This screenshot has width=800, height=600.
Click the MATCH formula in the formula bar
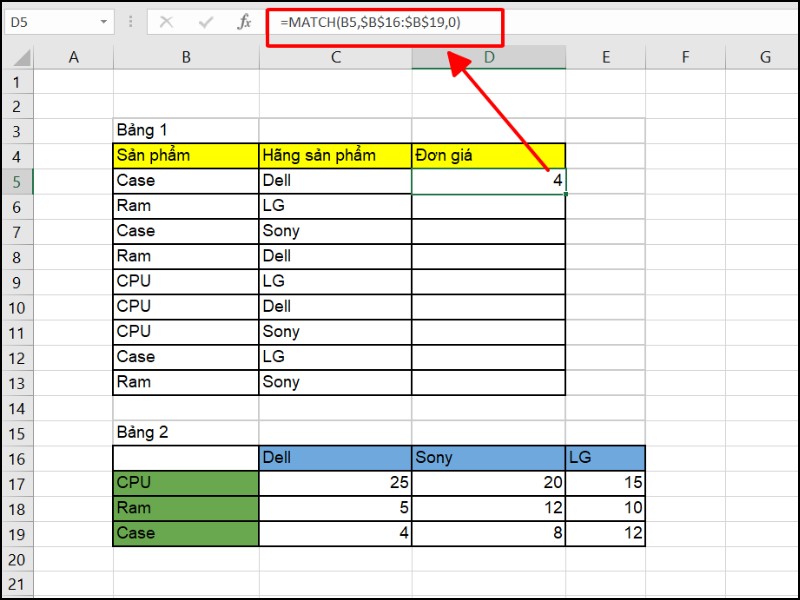(x=372, y=22)
